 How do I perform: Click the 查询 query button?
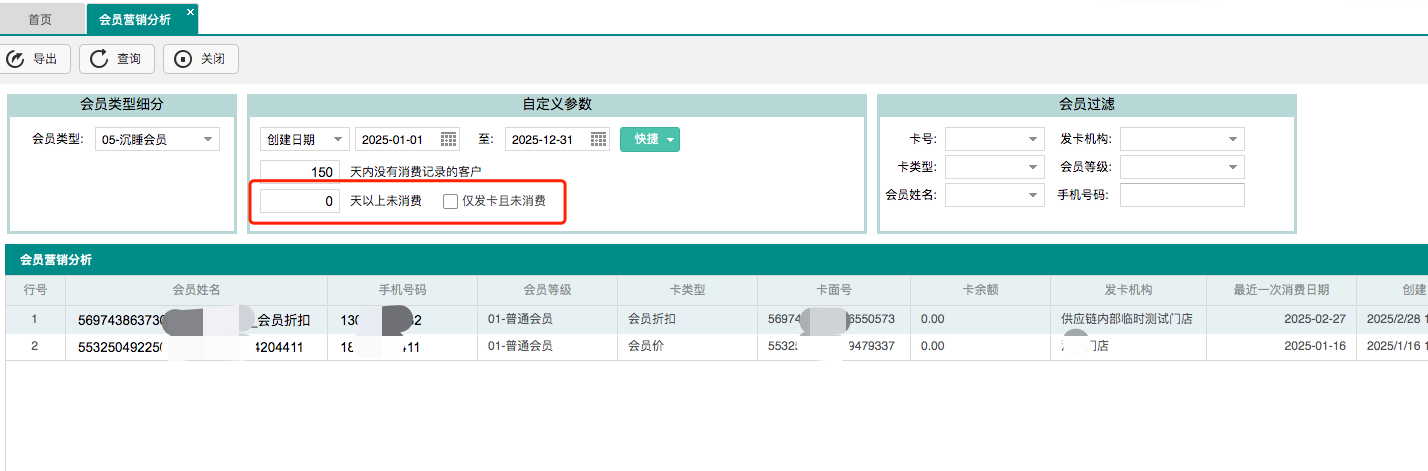coord(117,59)
